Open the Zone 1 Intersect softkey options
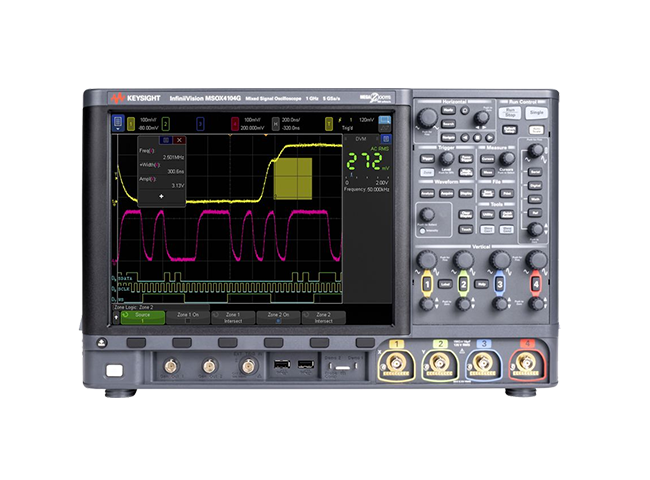Image resolution: width=650 pixels, height=480 pixels. point(233,317)
